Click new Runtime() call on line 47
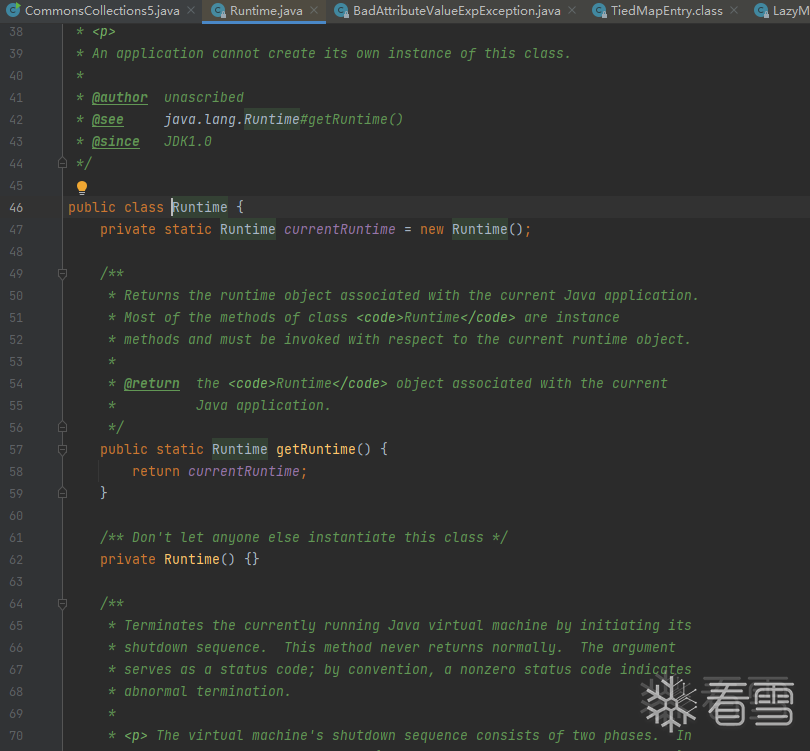The image size is (810, 751). tap(473, 229)
